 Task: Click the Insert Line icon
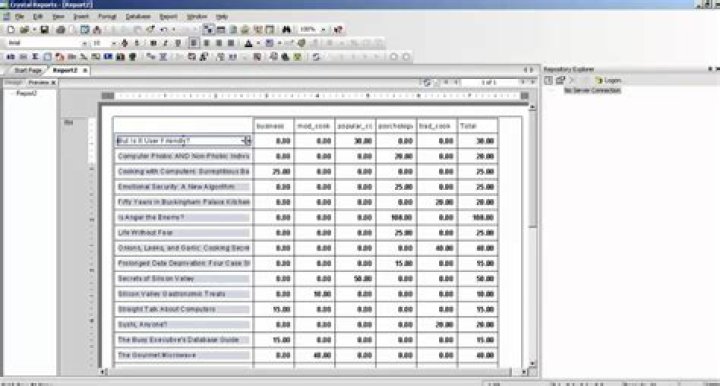(x=84, y=57)
